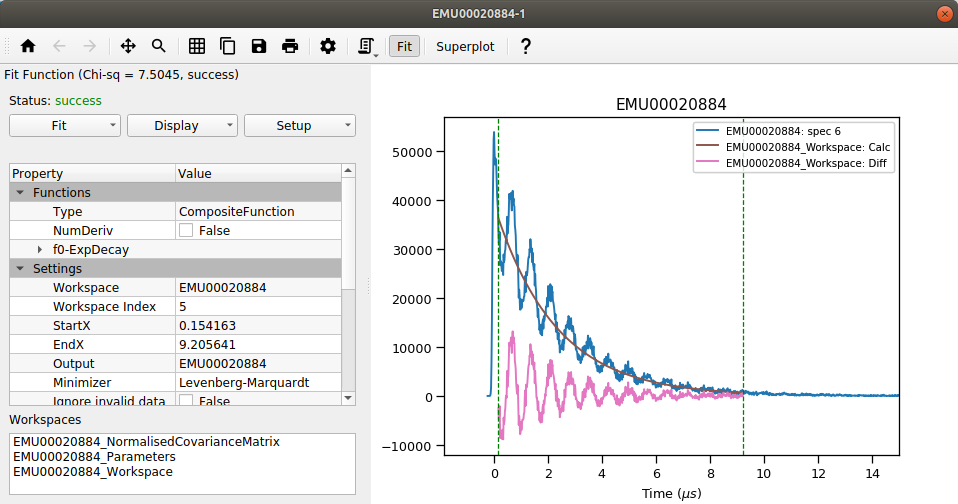The height and width of the screenshot is (504, 958).
Task: Open the Display dropdown menu
Action: tap(182, 126)
